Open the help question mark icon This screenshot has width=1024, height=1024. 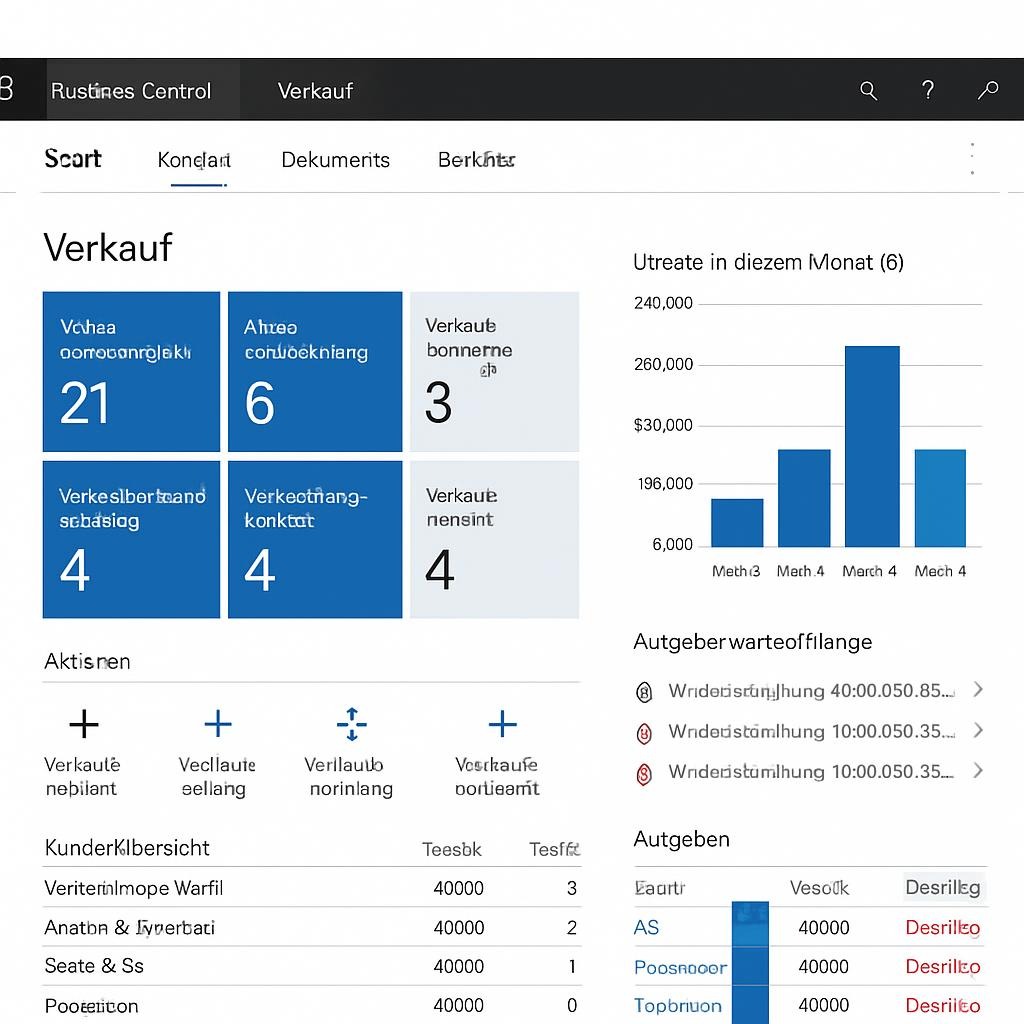pyautogui.click(x=927, y=91)
